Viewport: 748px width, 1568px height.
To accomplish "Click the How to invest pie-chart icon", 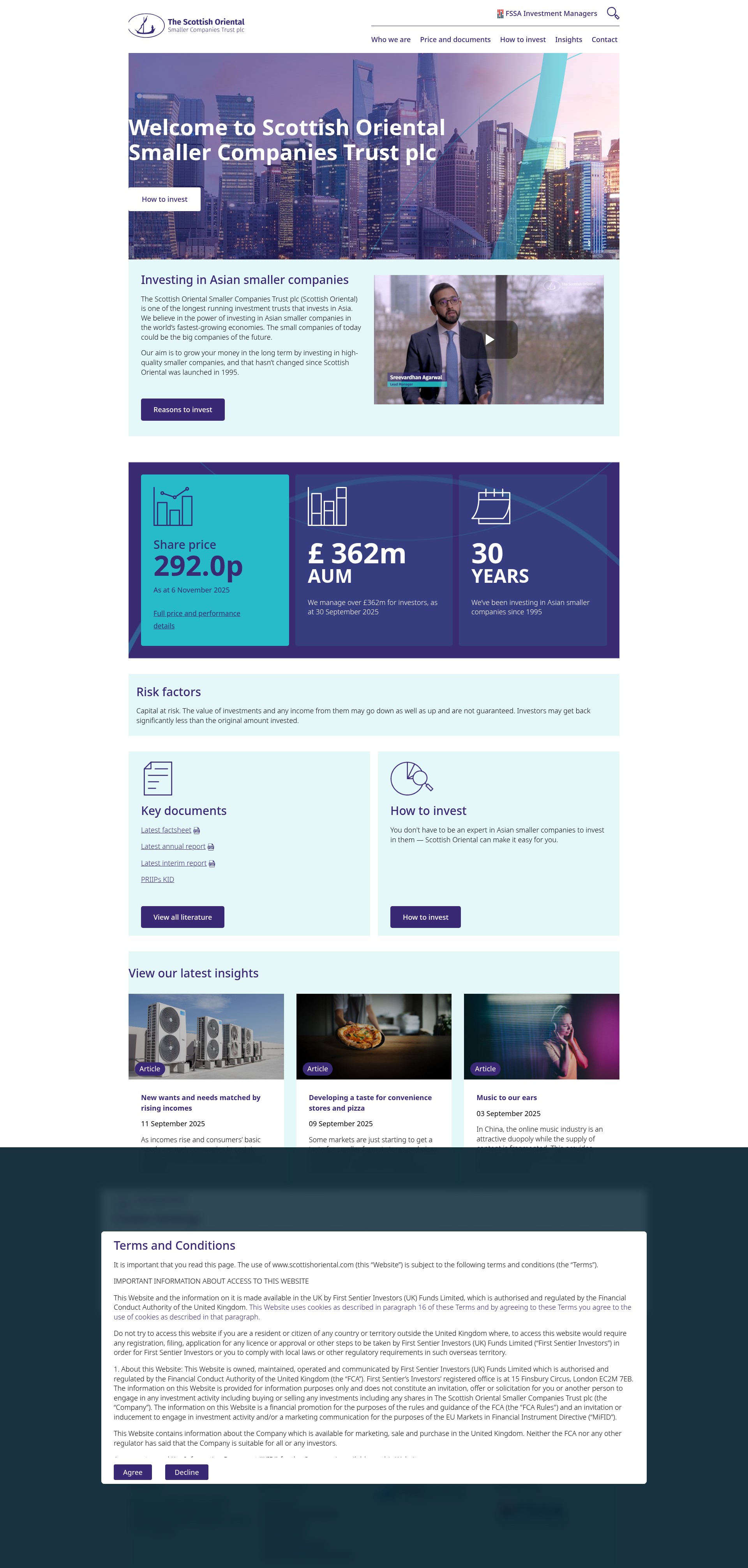I will 411,778.
